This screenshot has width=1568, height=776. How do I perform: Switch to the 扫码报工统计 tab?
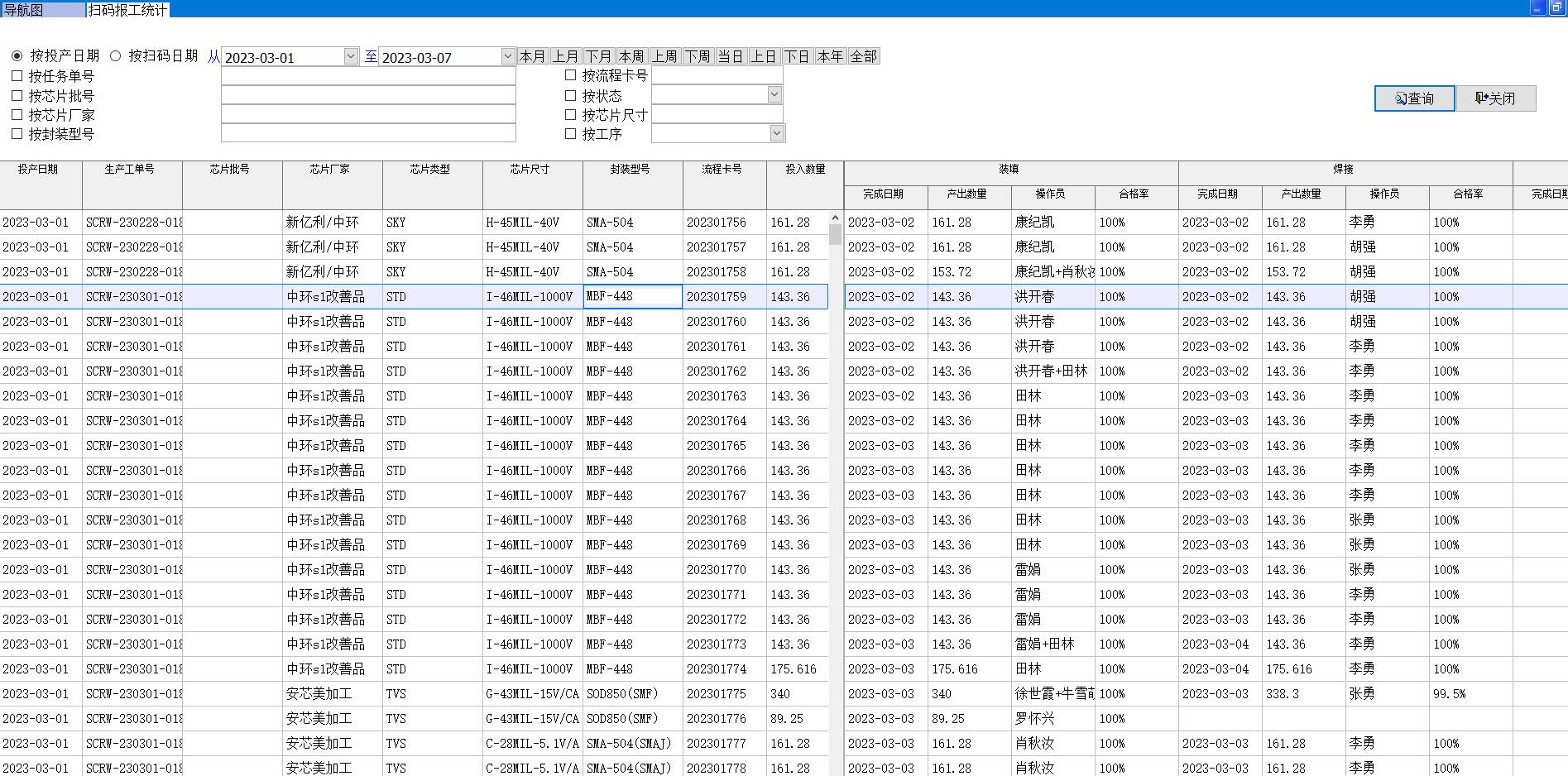(127, 10)
